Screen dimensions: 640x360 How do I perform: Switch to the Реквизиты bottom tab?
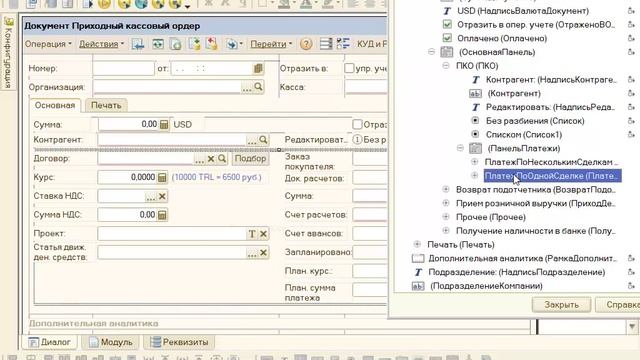click(179, 342)
